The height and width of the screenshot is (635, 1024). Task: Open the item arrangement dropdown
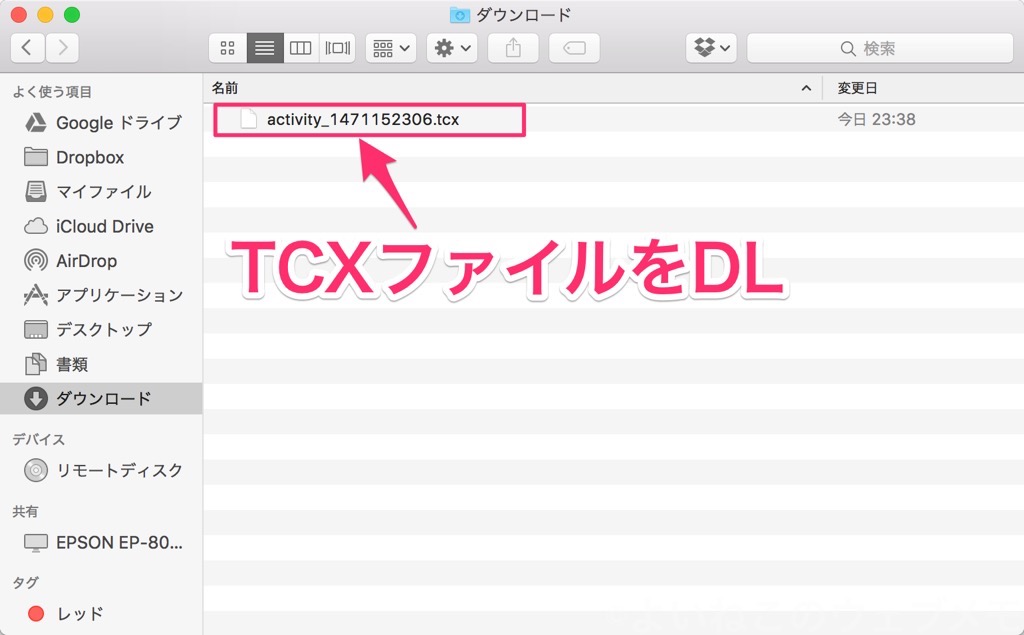pos(391,48)
